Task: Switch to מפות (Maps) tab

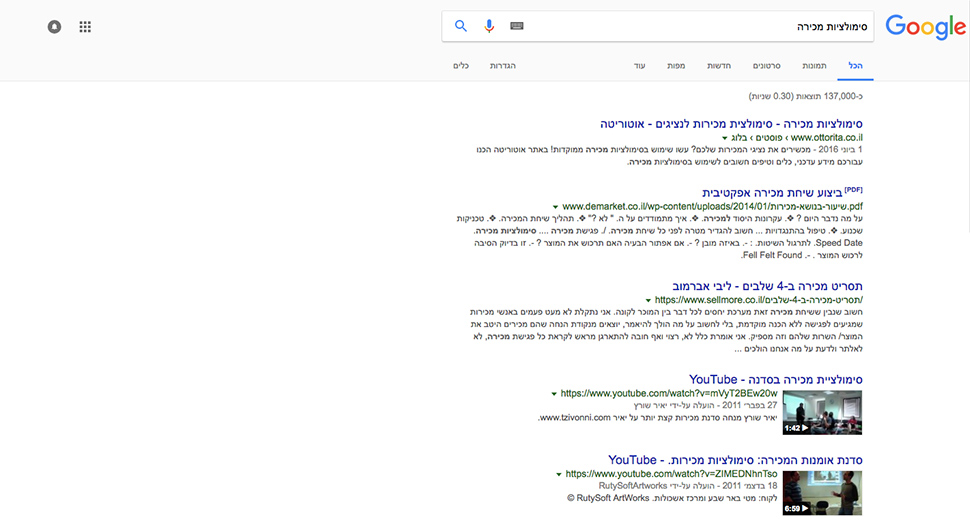Action: 676,66
